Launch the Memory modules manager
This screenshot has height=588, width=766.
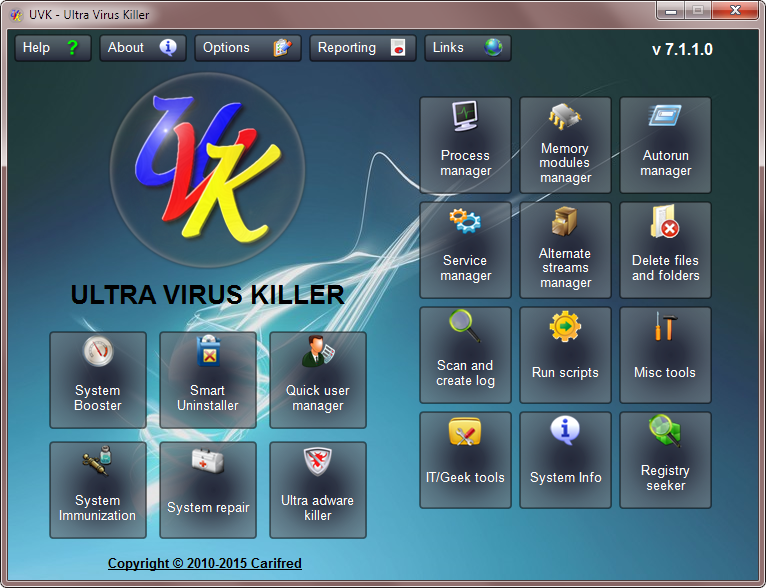pos(565,144)
